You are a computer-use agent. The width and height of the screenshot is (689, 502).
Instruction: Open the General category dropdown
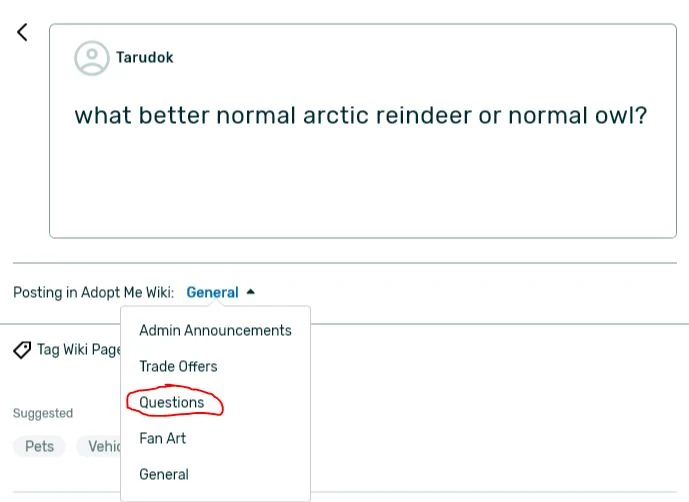(x=212, y=293)
